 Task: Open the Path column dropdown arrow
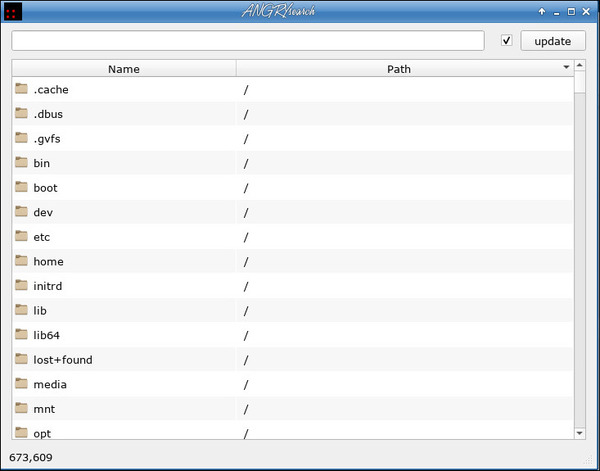(x=566, y=67)
